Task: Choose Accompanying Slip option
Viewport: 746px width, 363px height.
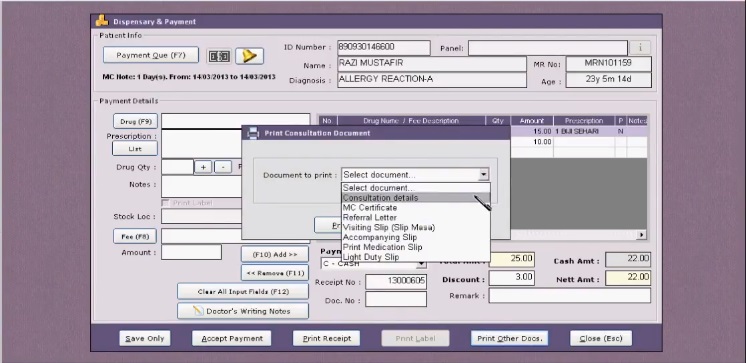Action: [416, 237]
